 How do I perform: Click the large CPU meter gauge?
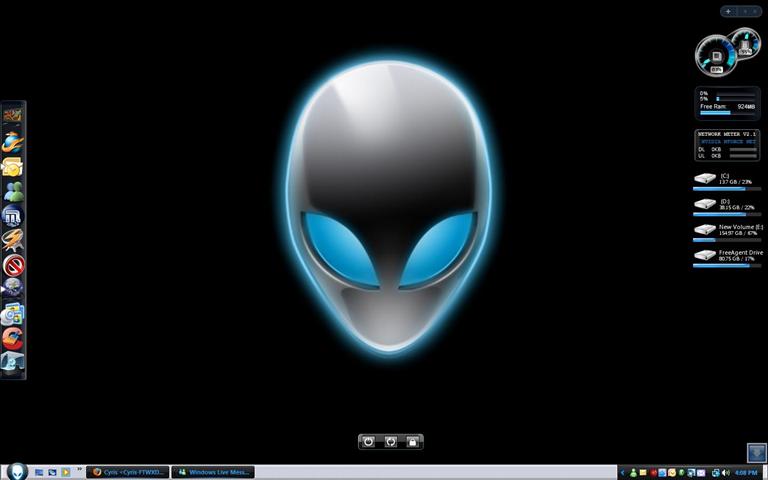point(716,56)
